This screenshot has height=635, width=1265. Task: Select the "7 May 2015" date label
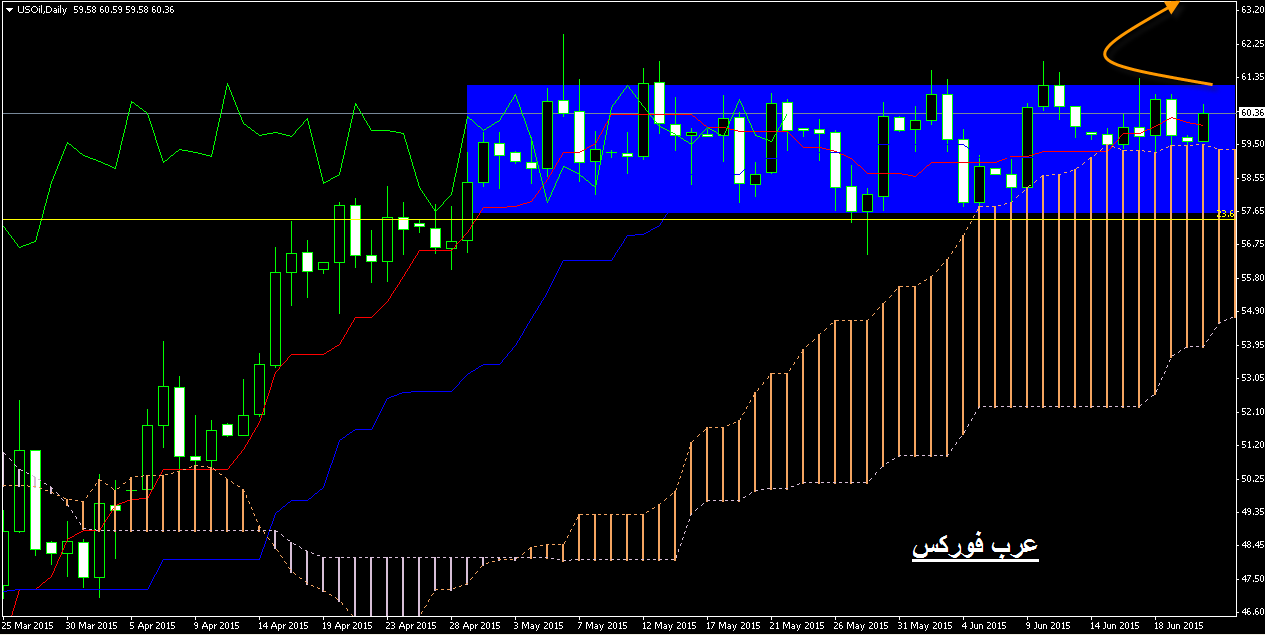[602, 627]
